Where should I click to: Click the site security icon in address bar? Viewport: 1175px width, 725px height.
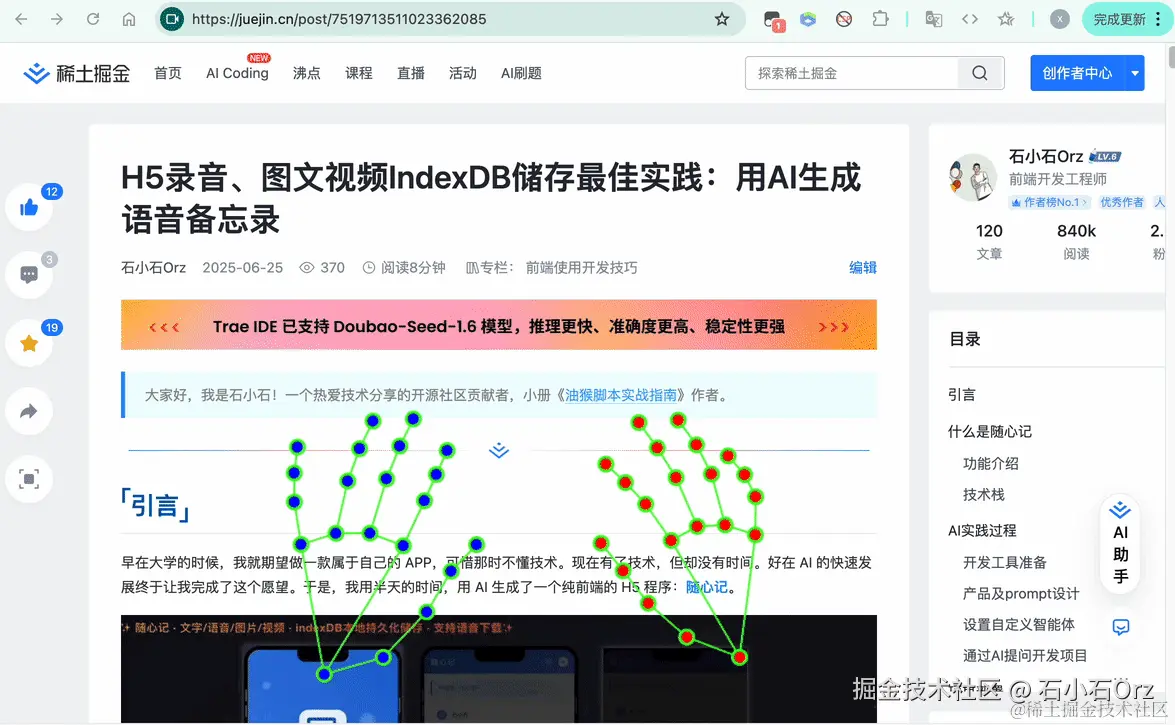(172, 19)
